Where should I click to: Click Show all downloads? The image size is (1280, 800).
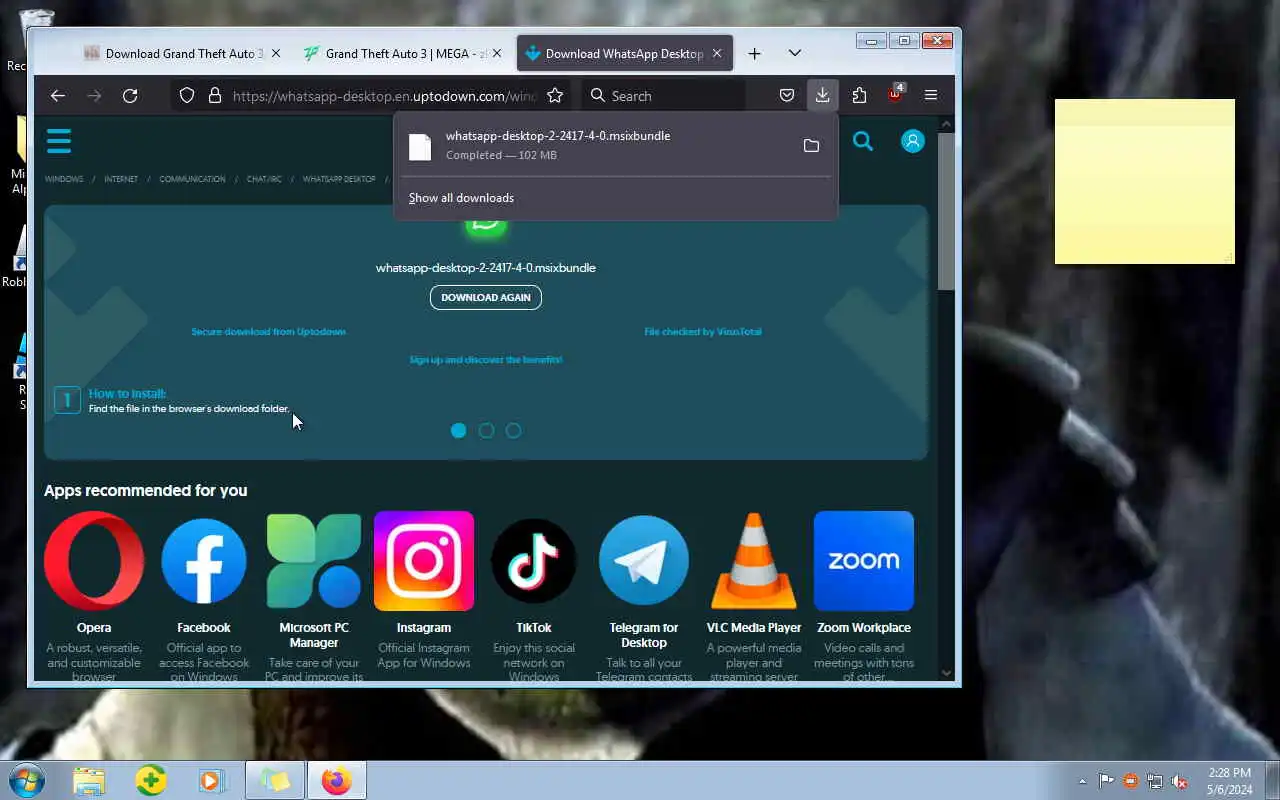[461, 198]
